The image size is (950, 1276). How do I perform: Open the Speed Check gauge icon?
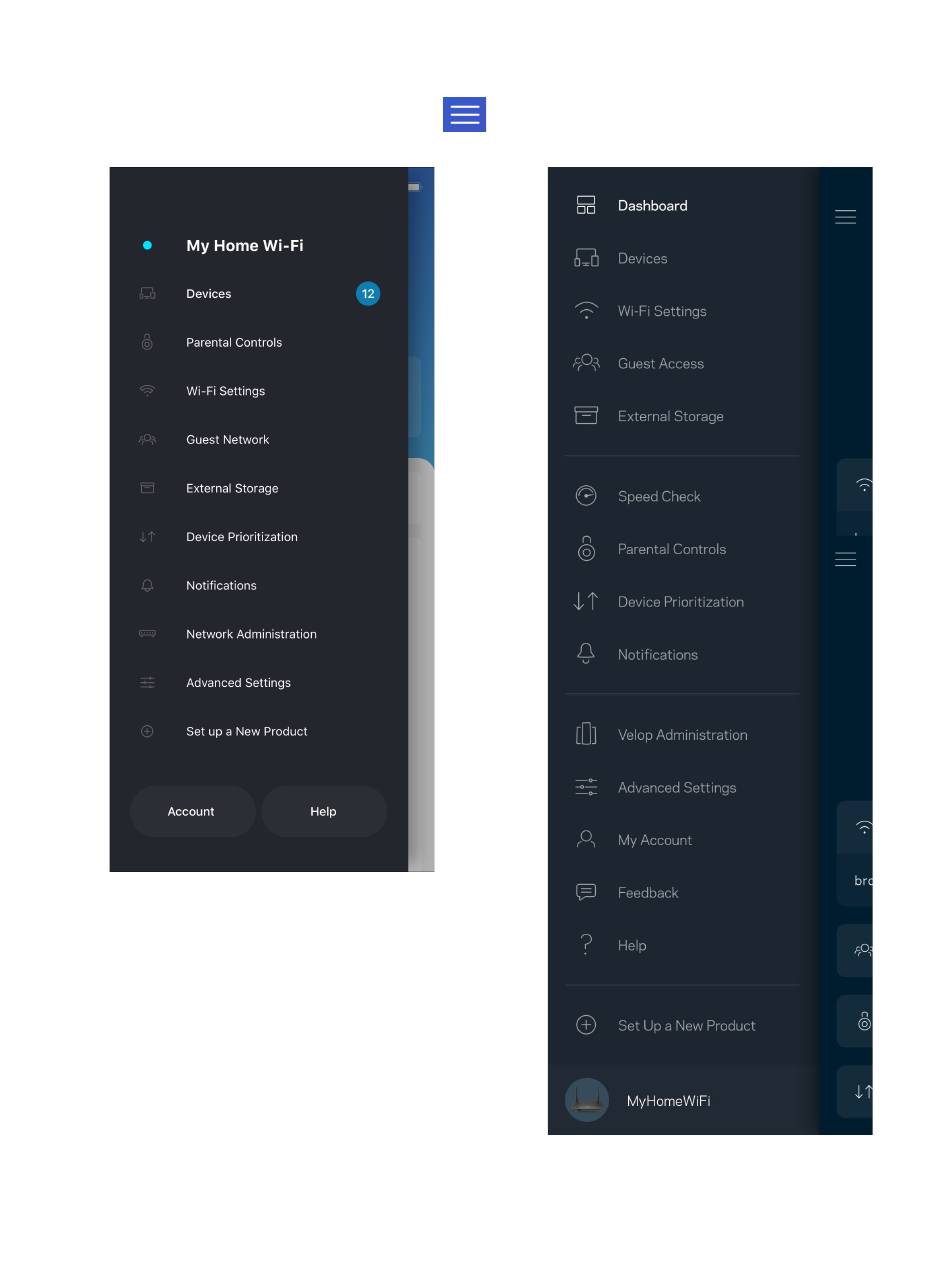click(x=586, y=496)
